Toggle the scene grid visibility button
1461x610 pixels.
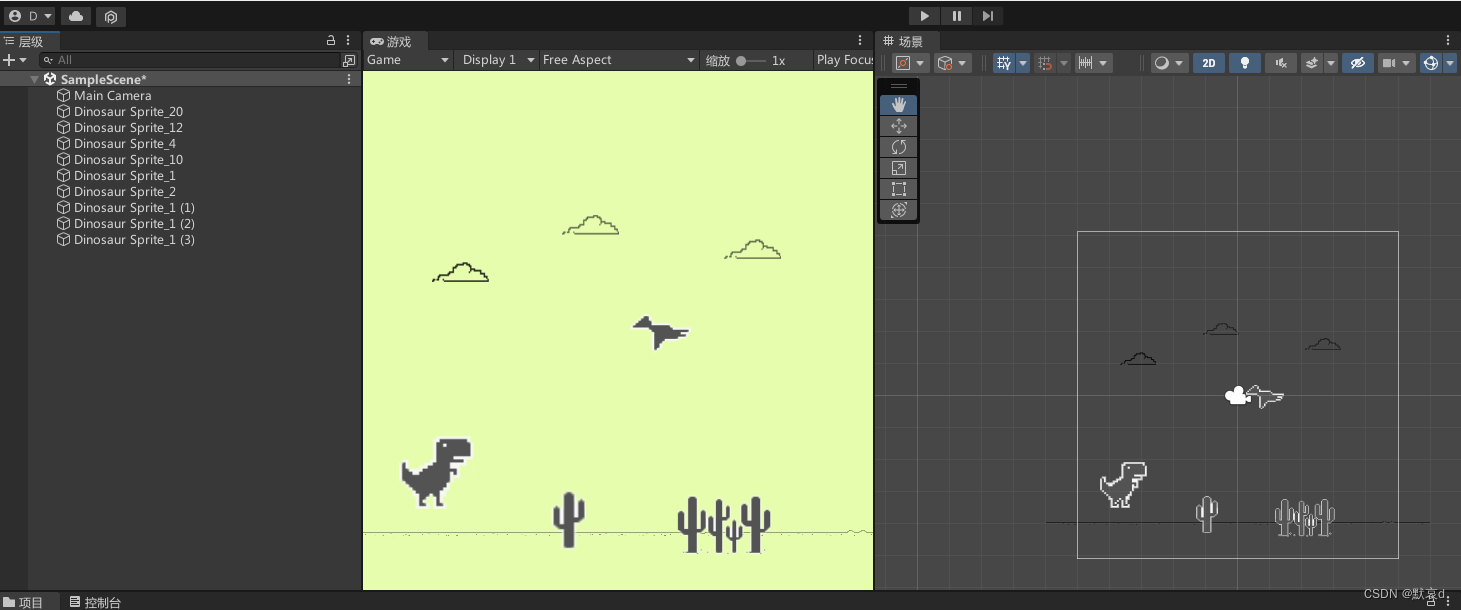[x=1003, y=63]
